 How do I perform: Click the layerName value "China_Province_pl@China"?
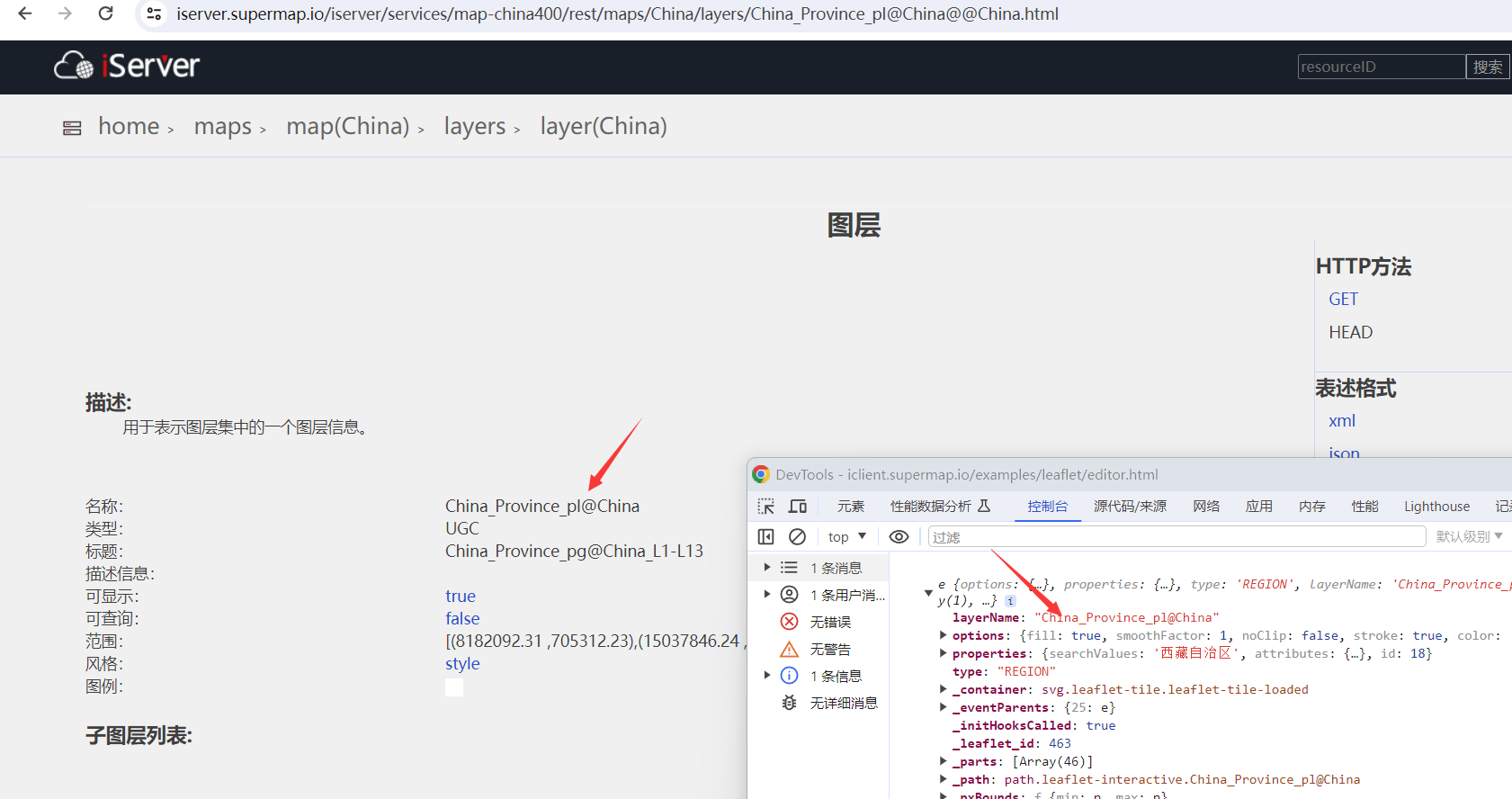click(x=1127, y=617)
